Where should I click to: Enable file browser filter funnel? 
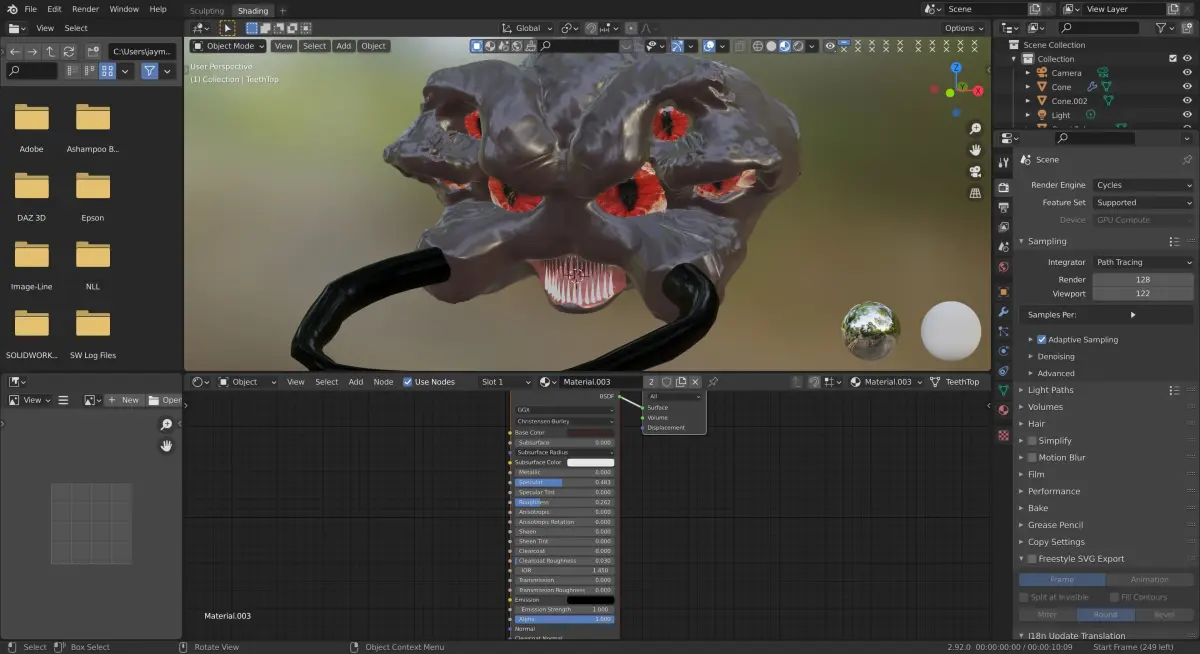point(149,71)
